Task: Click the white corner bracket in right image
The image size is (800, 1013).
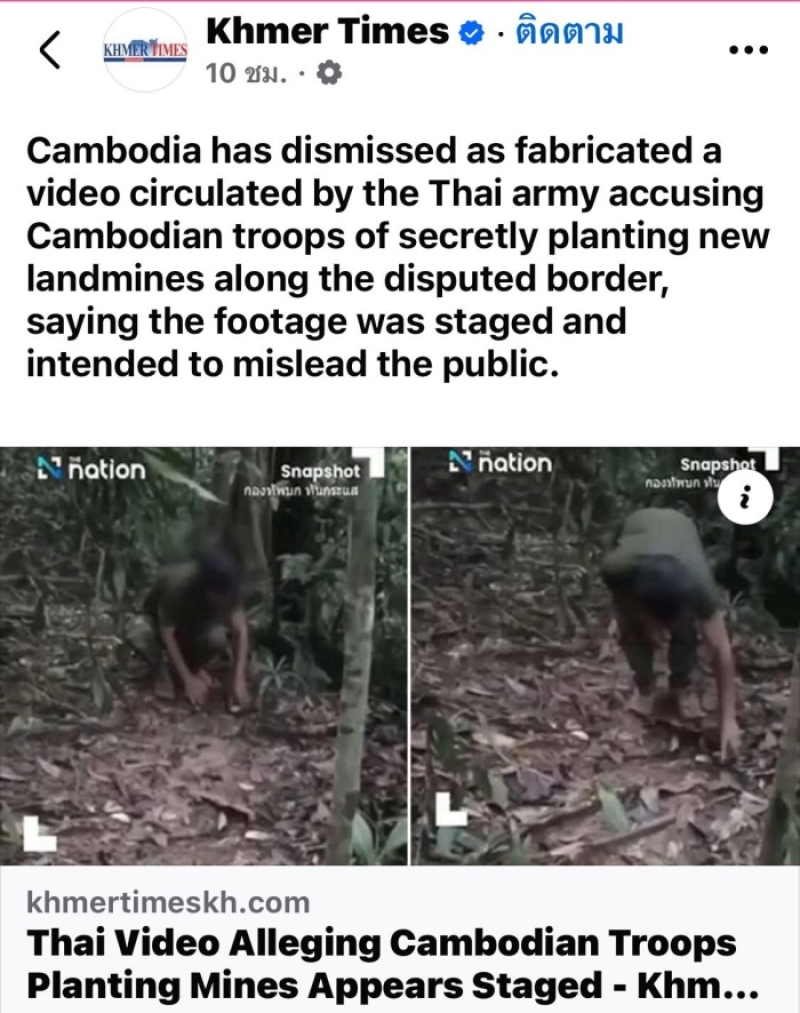Action: 450,809
